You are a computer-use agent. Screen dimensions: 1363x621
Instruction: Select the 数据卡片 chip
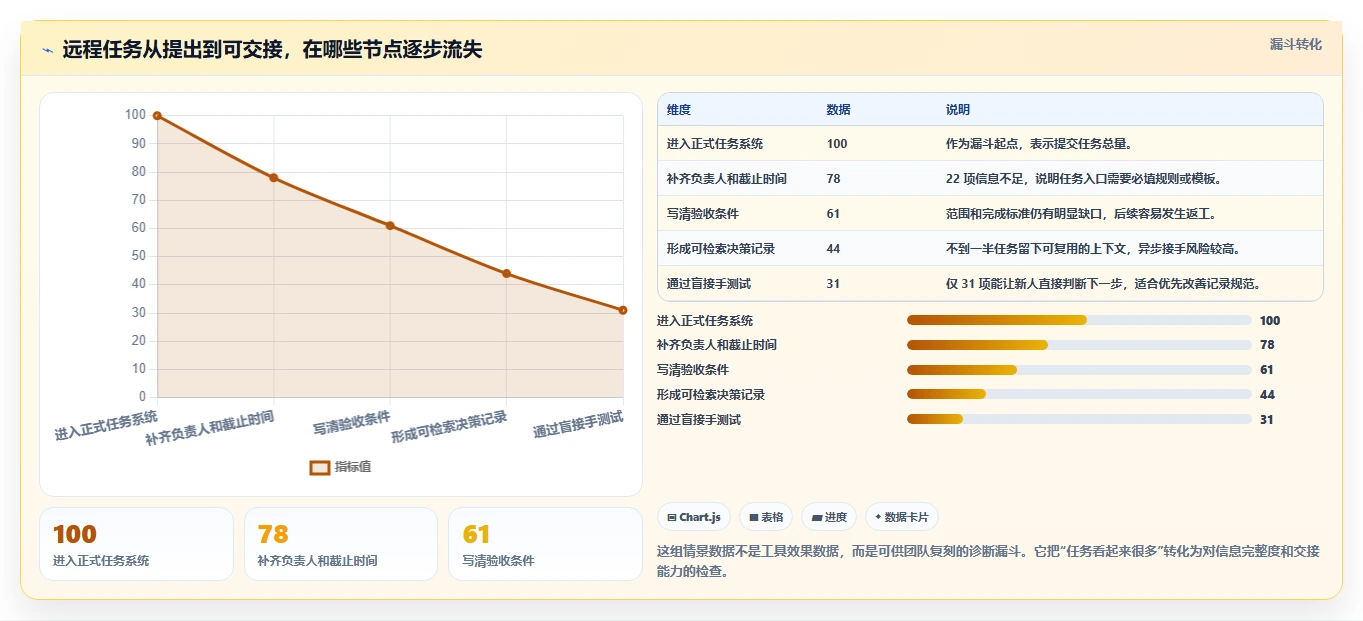pyautogui.click(x=902, y=517)
